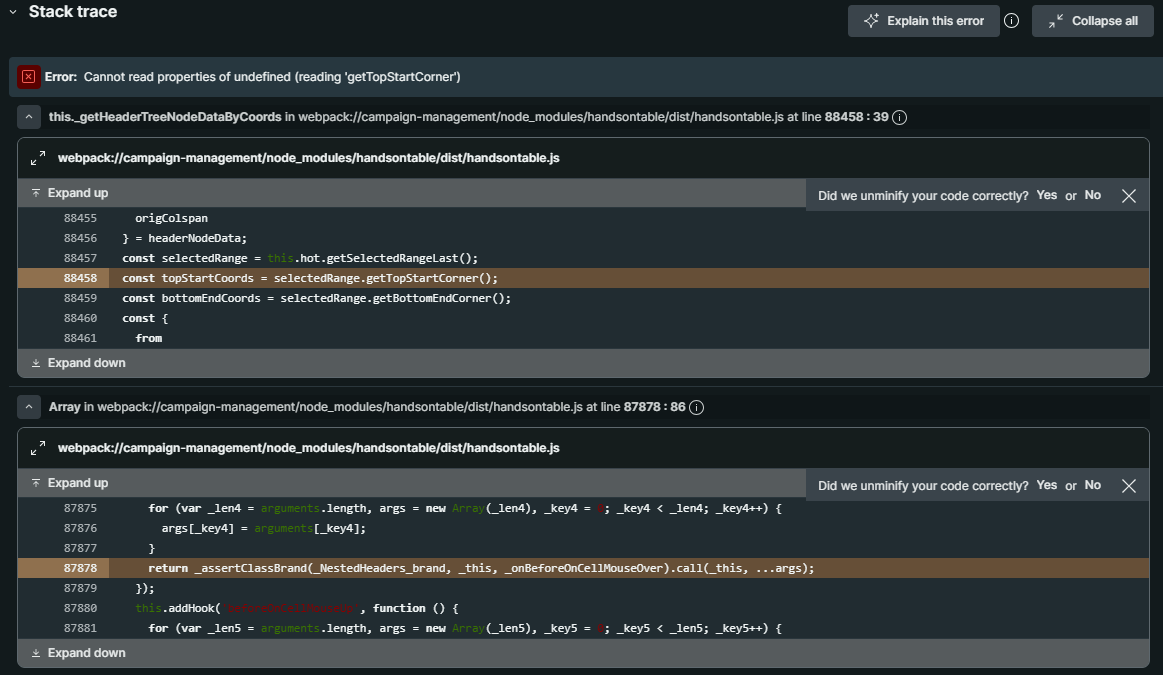Viewport: 1163px width, 675px height.
Task: Expand second code snippet to fullscreen
Action: pyautogui.click(x=38, y=448)
